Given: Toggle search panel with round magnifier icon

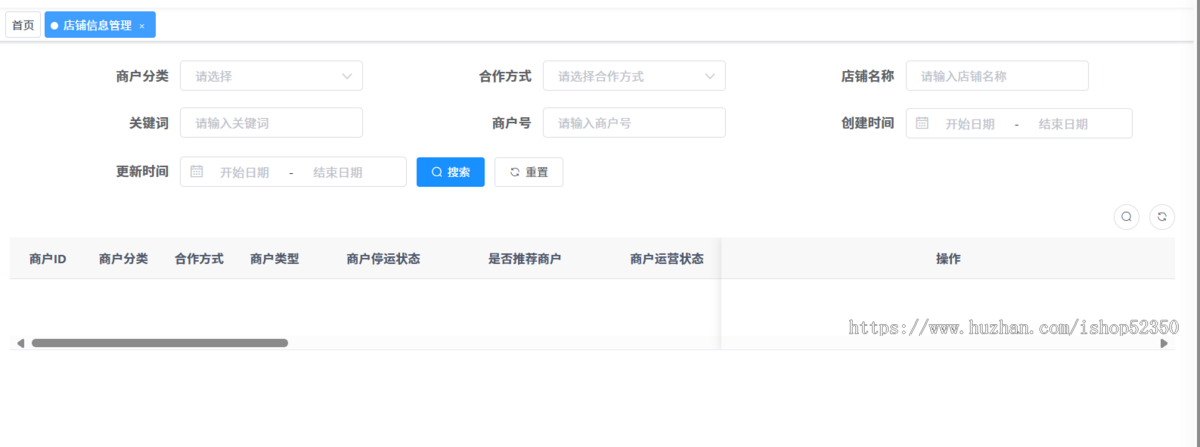Looking at the screenshot, I should (1126, 216).
